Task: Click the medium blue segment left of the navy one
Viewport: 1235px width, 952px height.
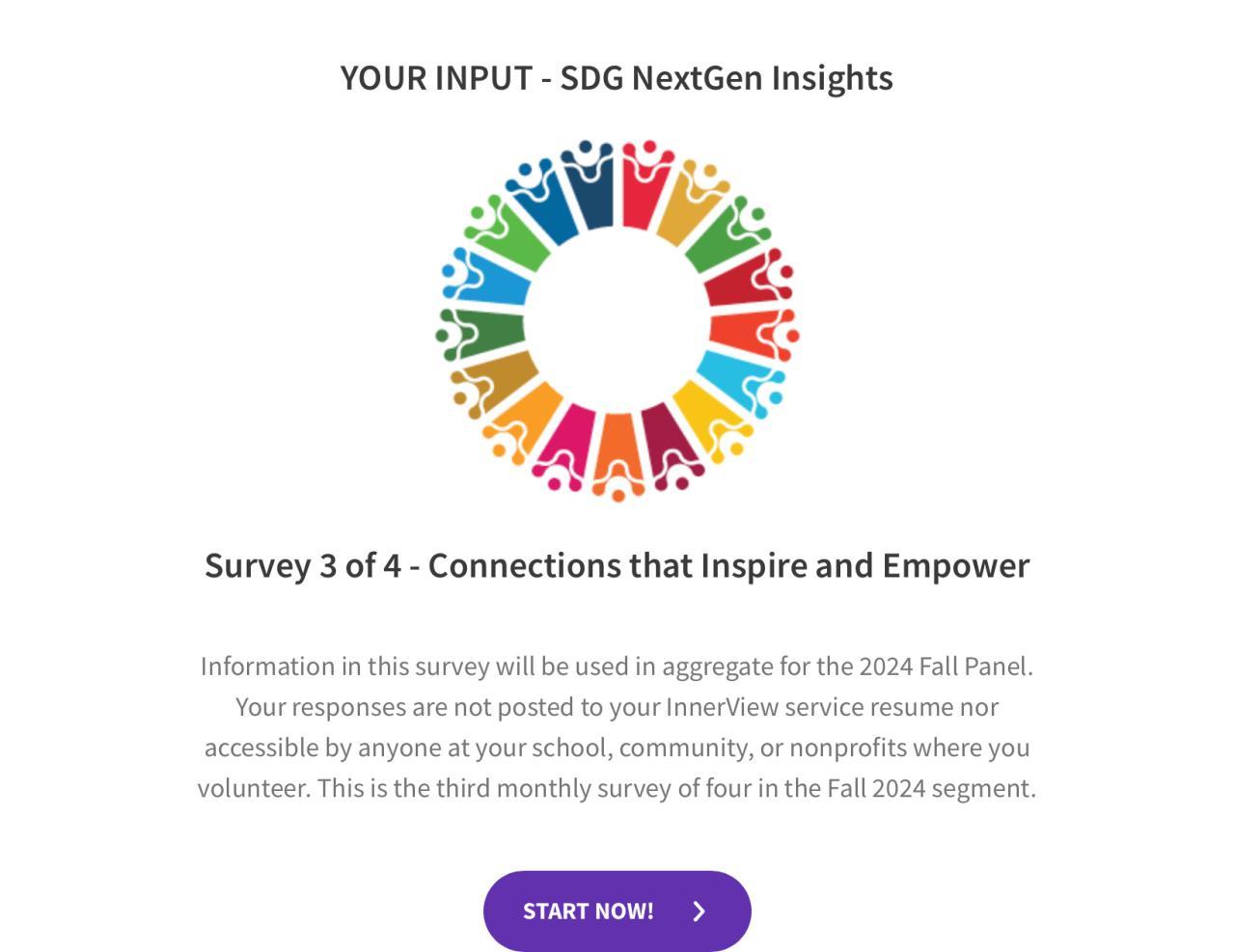Action: 547,210
